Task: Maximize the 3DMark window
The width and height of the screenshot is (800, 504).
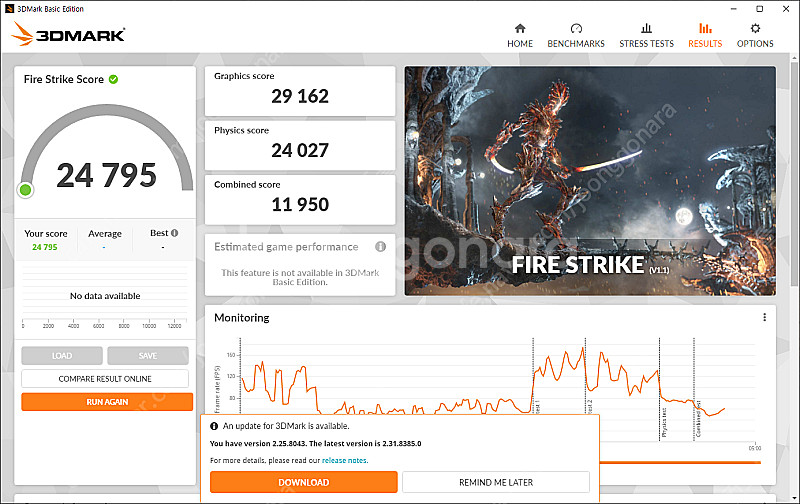Action: (760, 9)
